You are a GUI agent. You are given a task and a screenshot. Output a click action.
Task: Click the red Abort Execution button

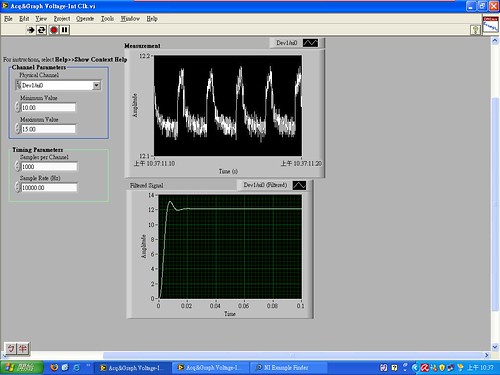54,30
